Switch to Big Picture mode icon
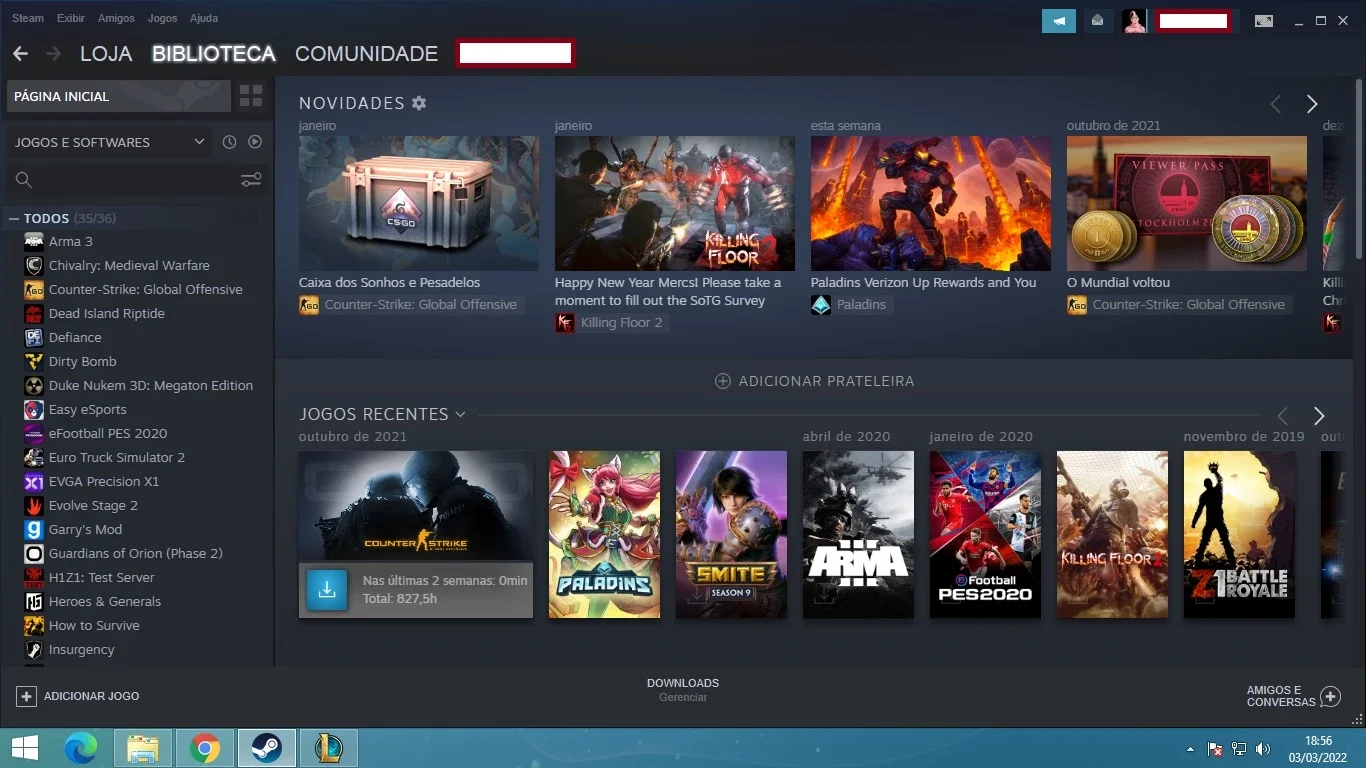The width and height of the screenshot is (1366, 768). coord(1264,21)
